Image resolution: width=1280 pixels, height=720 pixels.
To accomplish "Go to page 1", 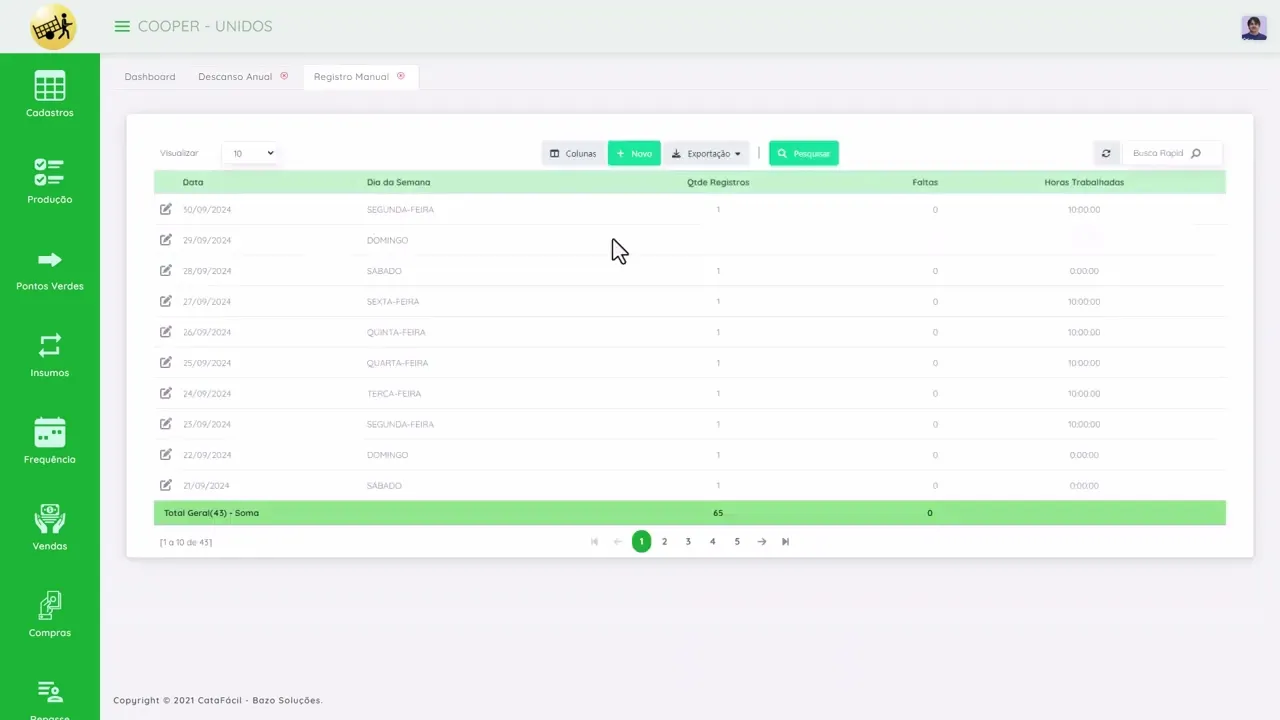I will click(x=641, y=541).
